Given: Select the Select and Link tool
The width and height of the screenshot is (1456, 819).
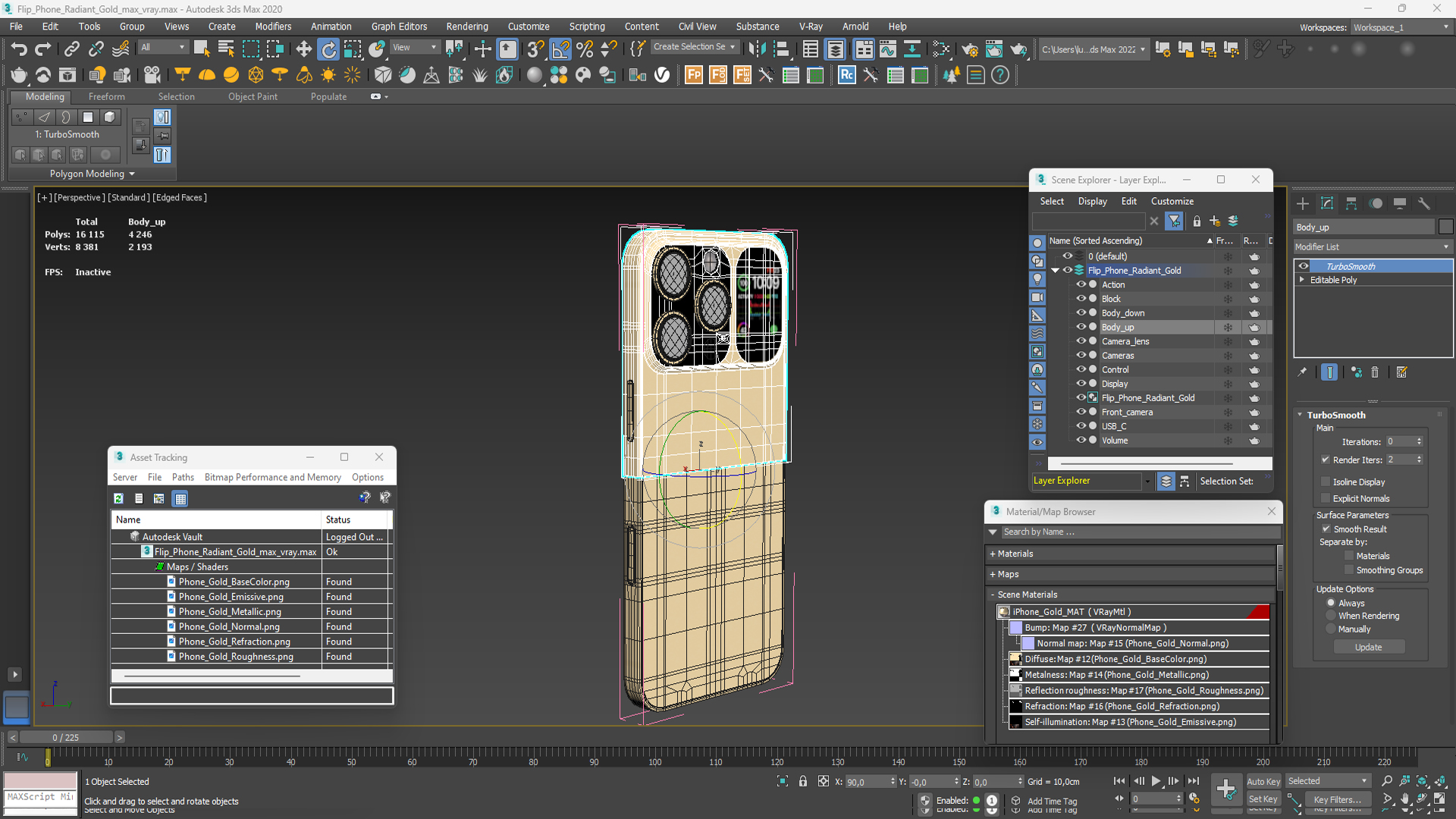Looking at the screenshot, I should 71,49.
